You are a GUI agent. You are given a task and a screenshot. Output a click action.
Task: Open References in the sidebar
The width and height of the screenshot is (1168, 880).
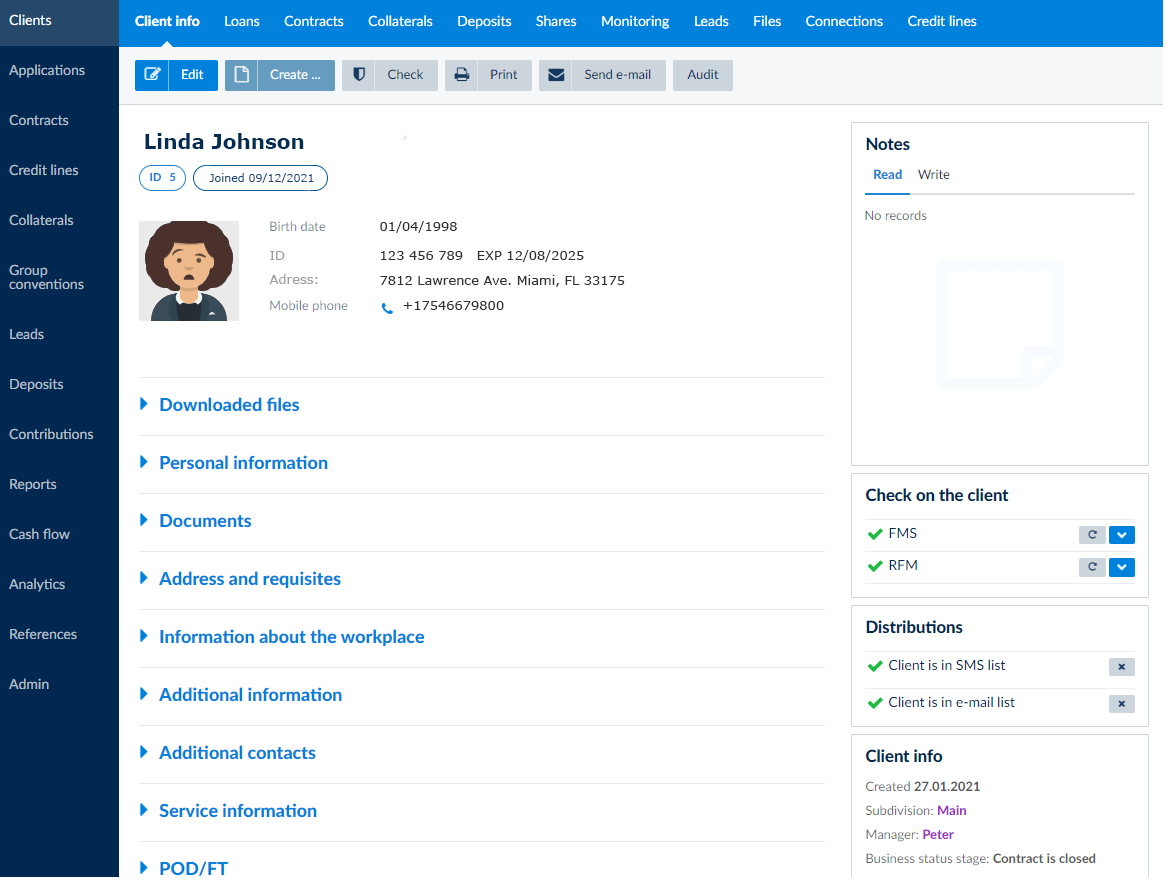pos(43,634)
